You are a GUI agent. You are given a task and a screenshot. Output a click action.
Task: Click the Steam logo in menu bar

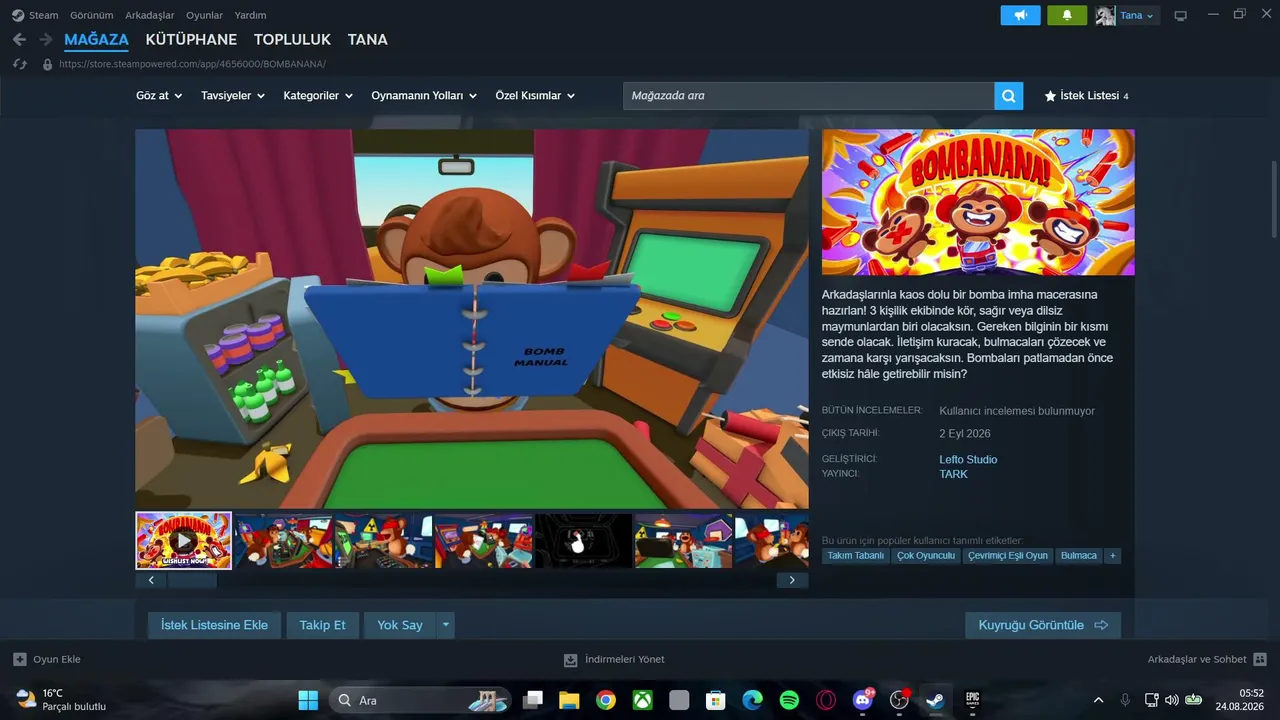pos(18,15)
